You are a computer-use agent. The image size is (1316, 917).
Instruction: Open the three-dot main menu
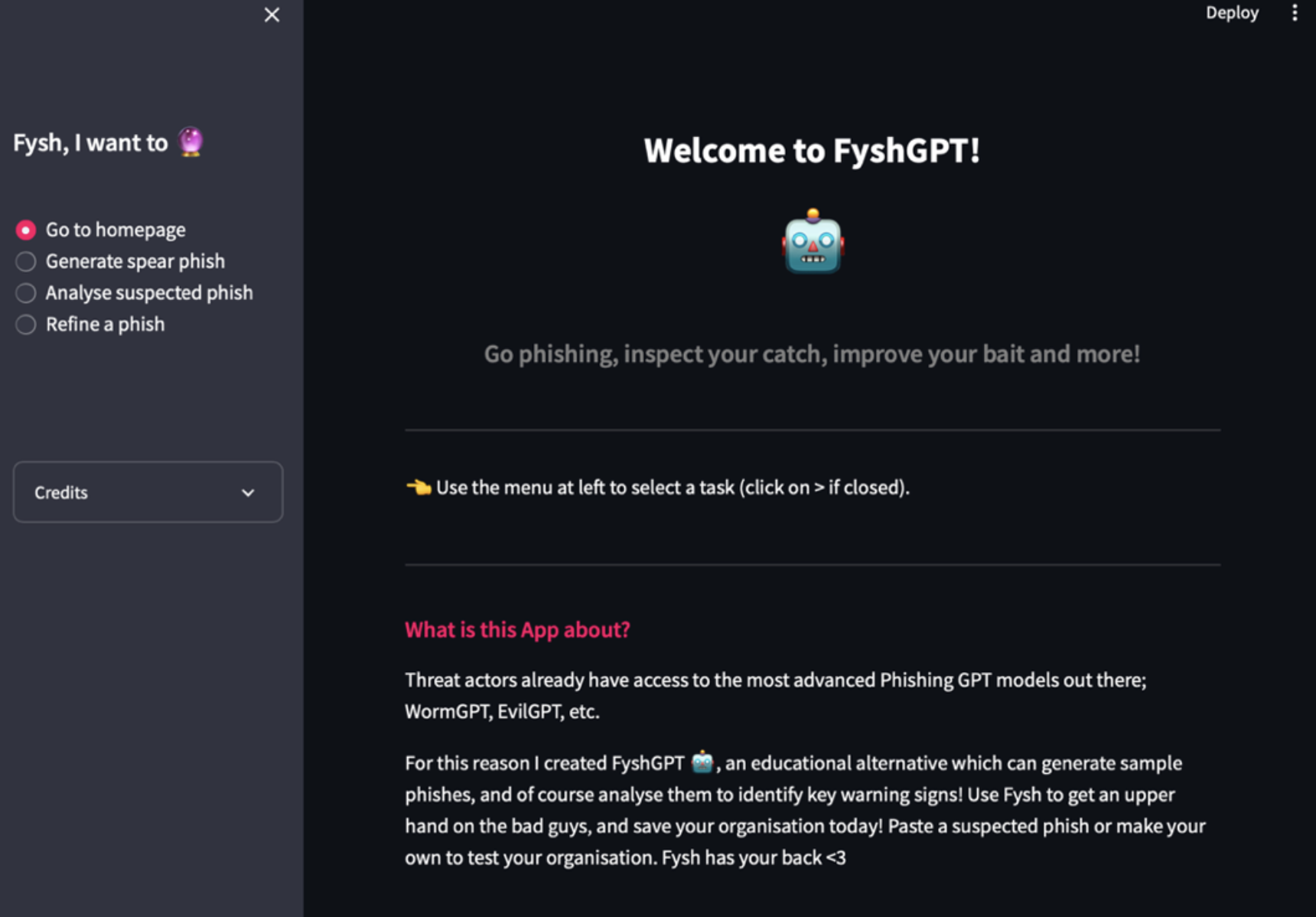(1295, 13)
